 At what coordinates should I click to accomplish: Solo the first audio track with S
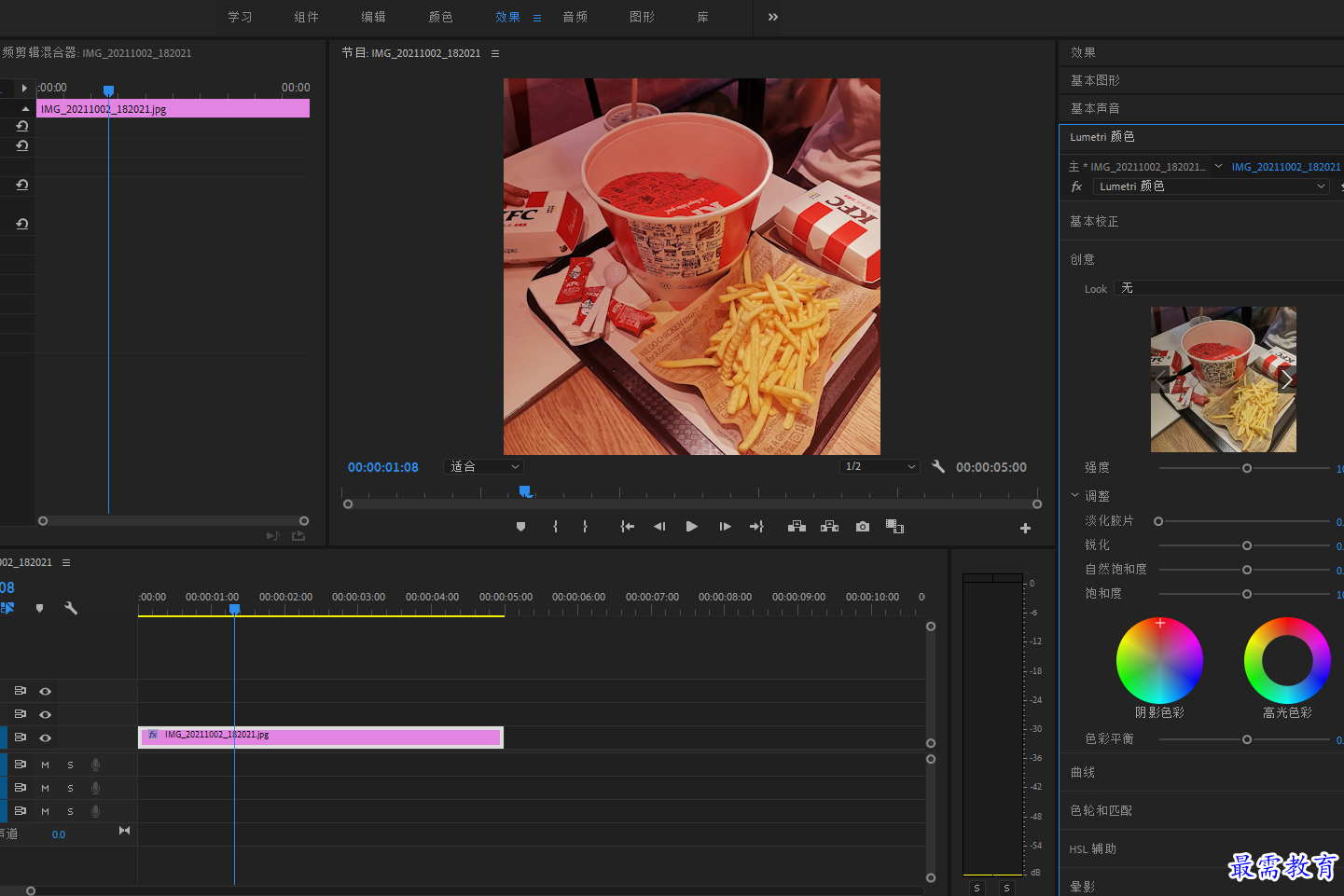point(70,765)
